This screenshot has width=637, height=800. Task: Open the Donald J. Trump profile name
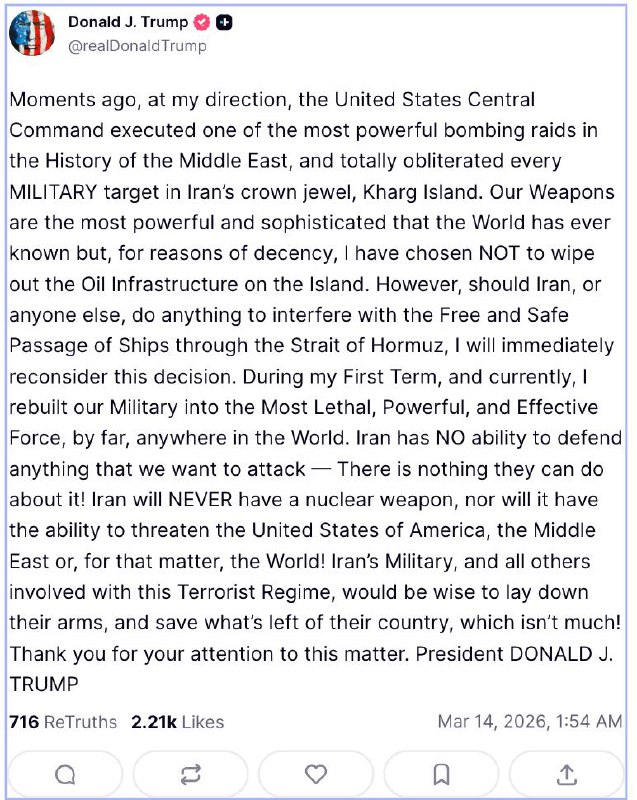coord(127,23)
